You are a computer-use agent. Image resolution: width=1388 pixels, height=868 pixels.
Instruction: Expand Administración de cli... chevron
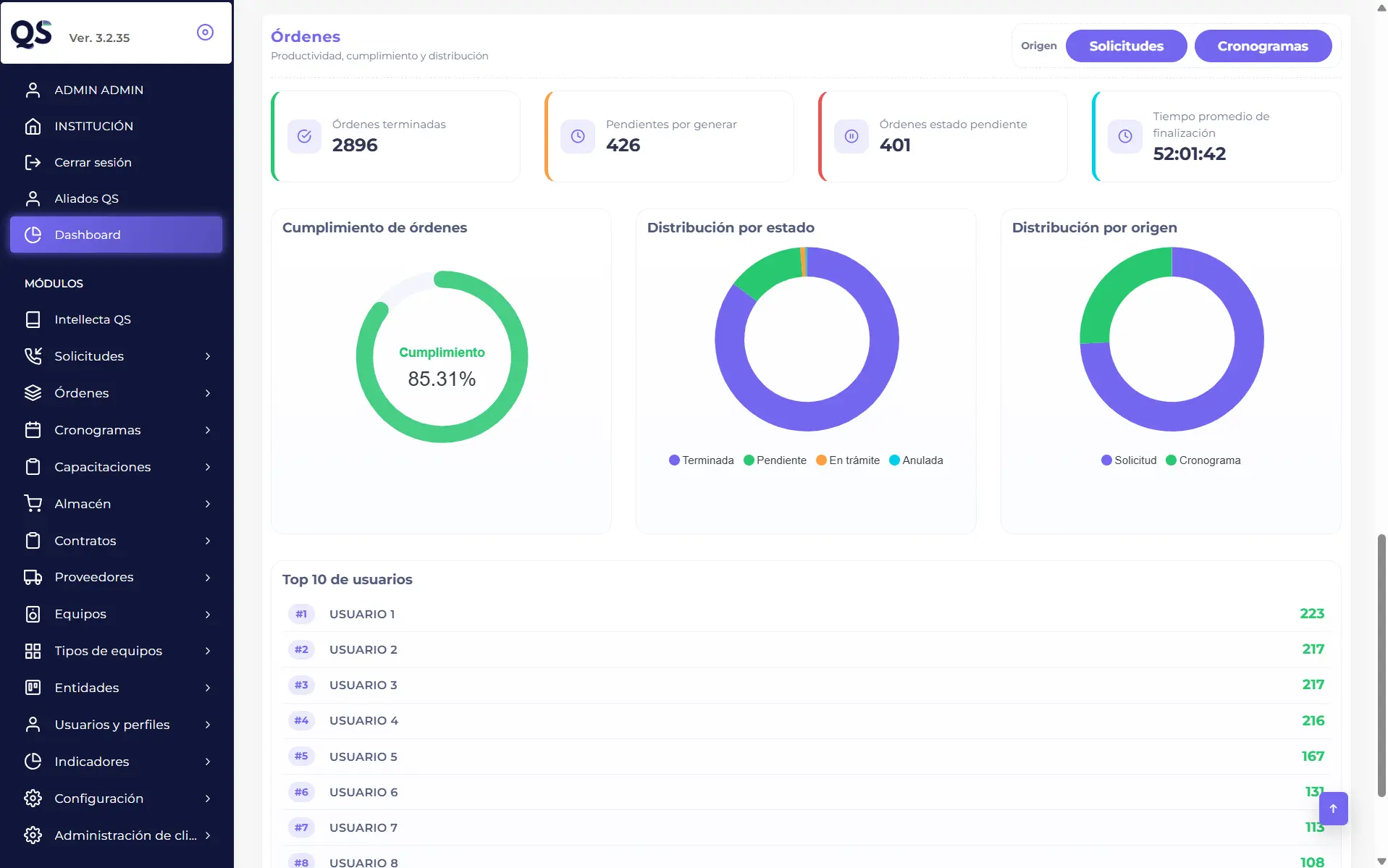pos(208,835)
